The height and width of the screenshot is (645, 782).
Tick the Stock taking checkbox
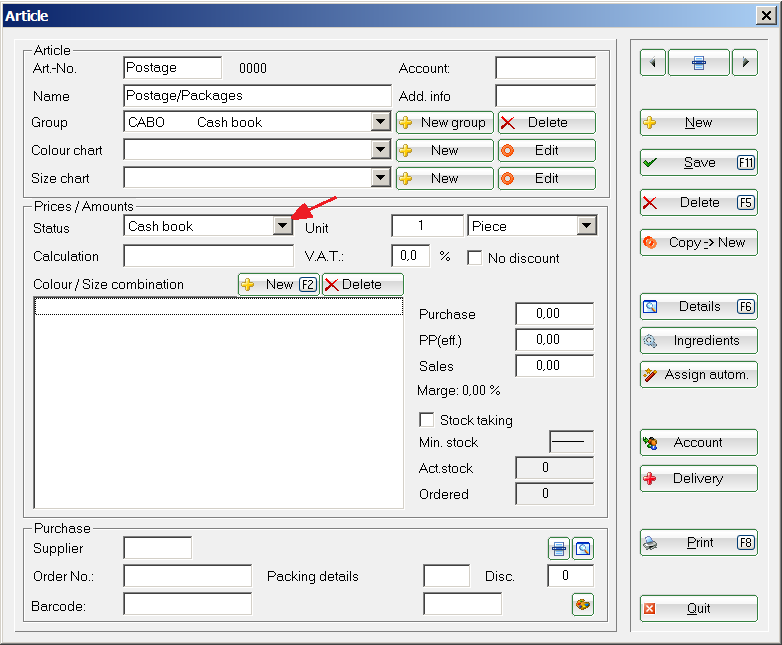click(x=427, y=420)
